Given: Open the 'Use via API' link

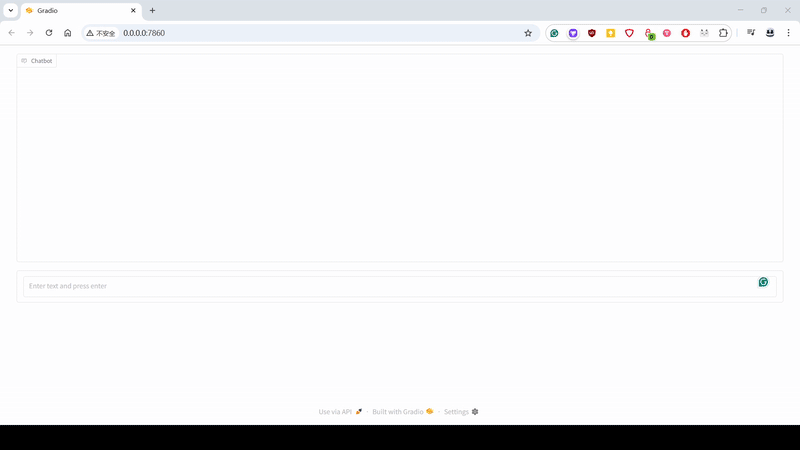Looking at the screenshot, I should 340,412.
